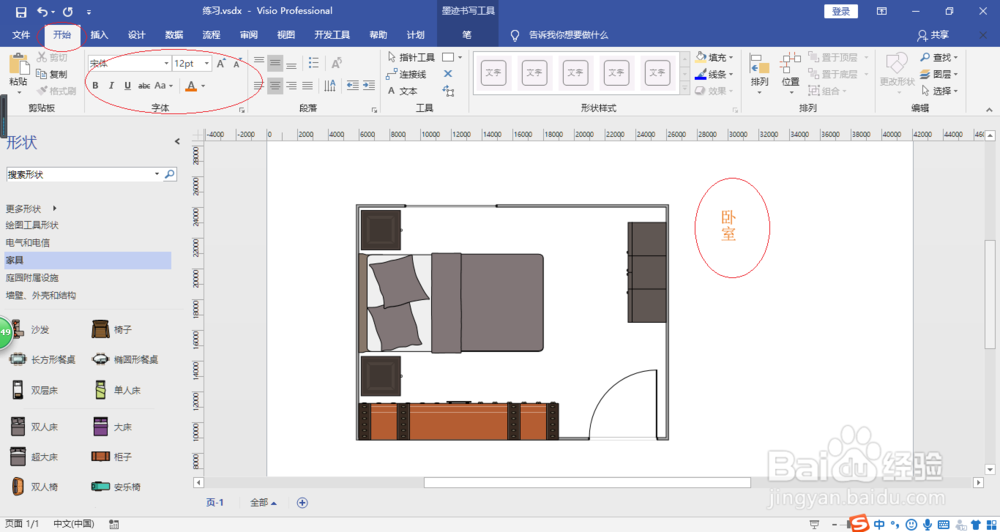Click the text block tool icon below the X
The height and width of the screenshot is (532, 1000).
[x=448, y=91]
